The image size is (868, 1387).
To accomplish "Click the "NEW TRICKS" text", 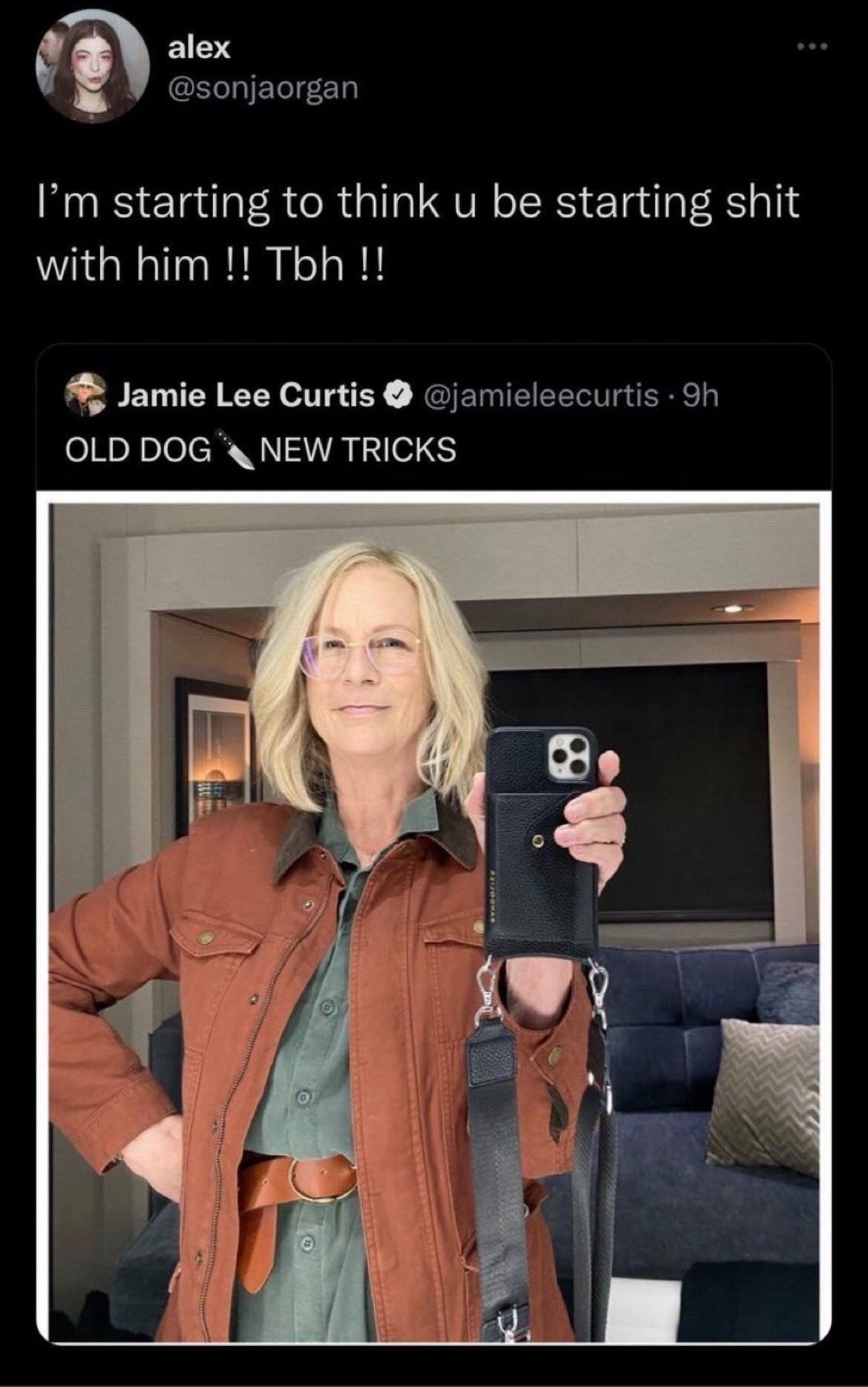I will click(x=358, y=450).
